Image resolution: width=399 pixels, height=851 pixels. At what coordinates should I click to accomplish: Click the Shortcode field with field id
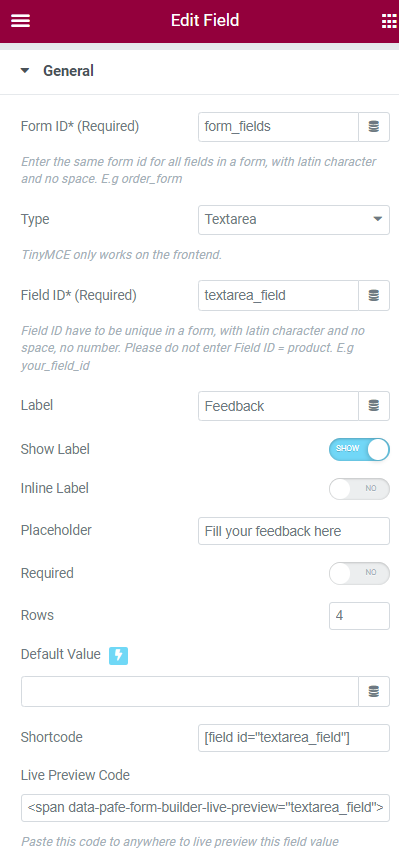[294, 738]
